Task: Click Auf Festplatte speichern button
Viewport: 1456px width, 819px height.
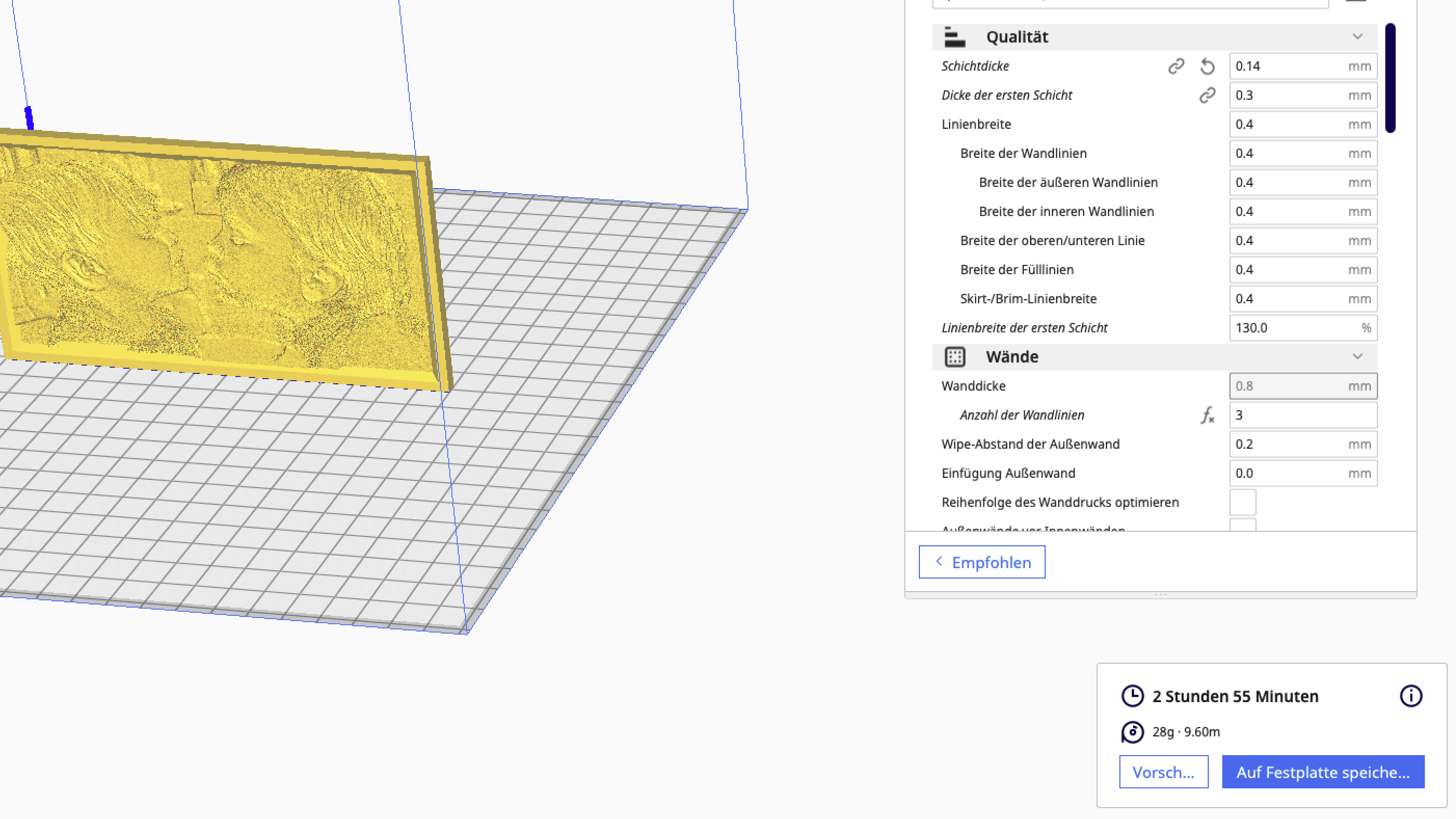Action: click(1323, 772)
